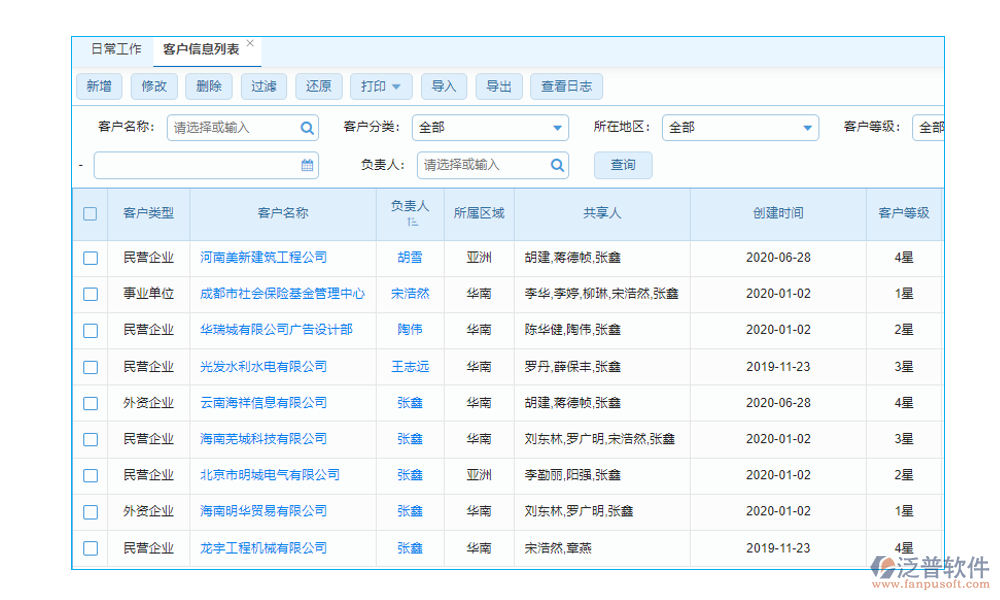
Task: Toggle the select-all checkbox in table header
Action: (x=89, y=213)
